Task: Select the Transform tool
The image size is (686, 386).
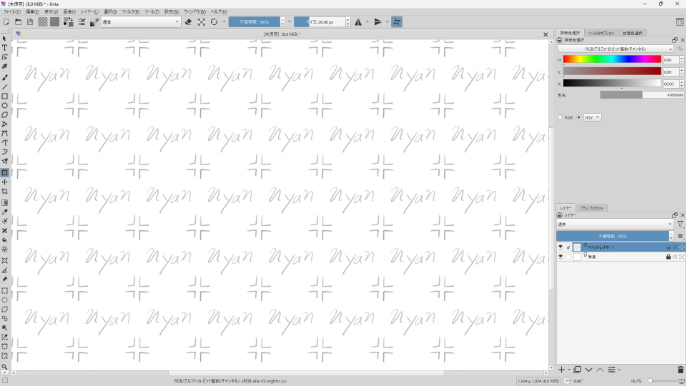Action: [4, 173]
